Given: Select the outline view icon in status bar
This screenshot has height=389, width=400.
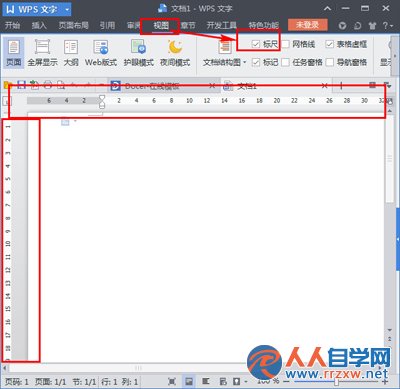Looking at the screenshot, I should pos(206,381).
